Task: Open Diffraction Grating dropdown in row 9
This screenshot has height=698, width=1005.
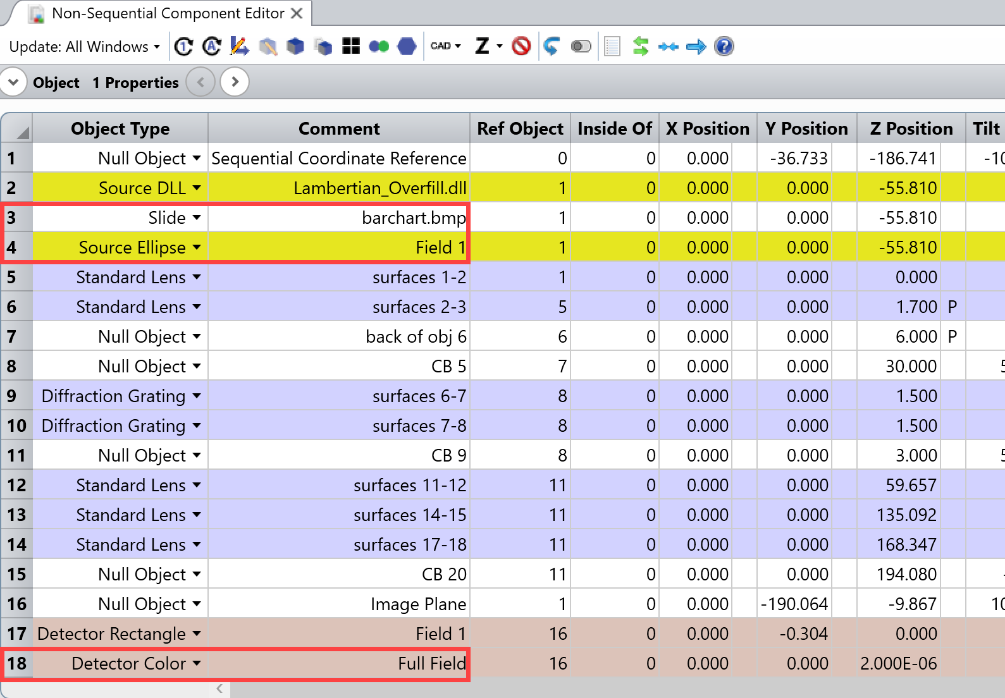Action: coord(197,396)
